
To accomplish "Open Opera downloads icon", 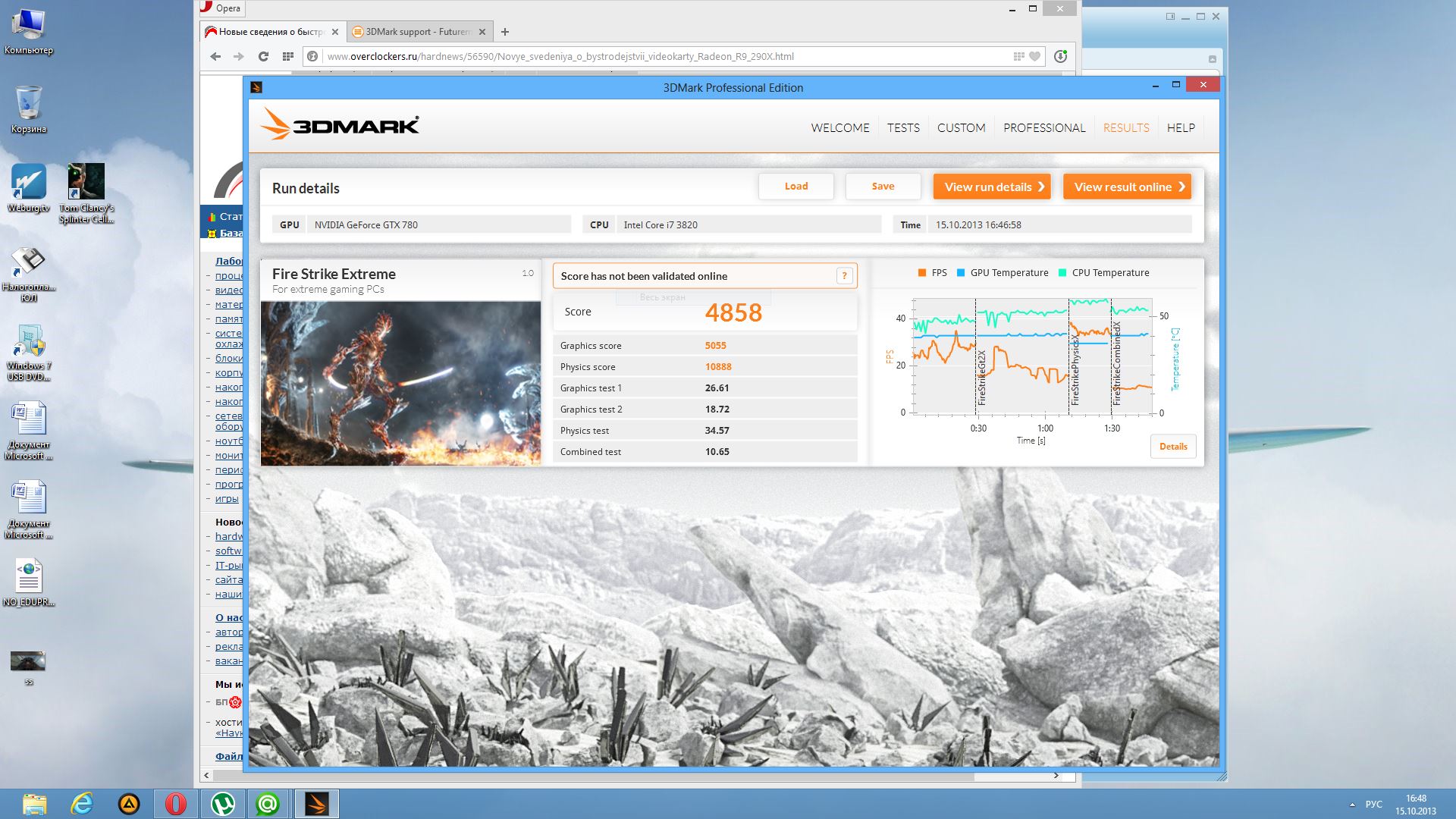I will [1061, 56].
